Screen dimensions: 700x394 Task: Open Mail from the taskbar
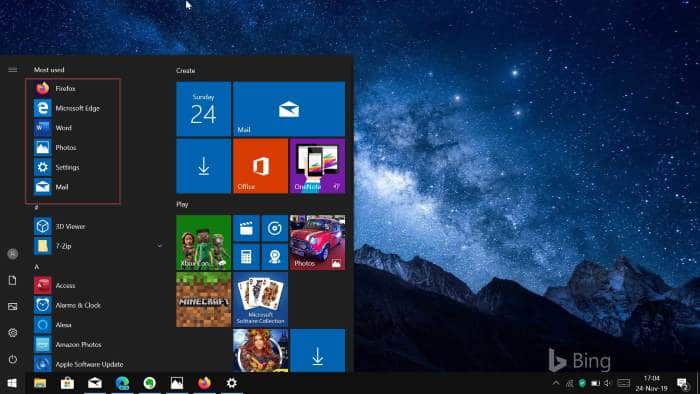(95, 383)
